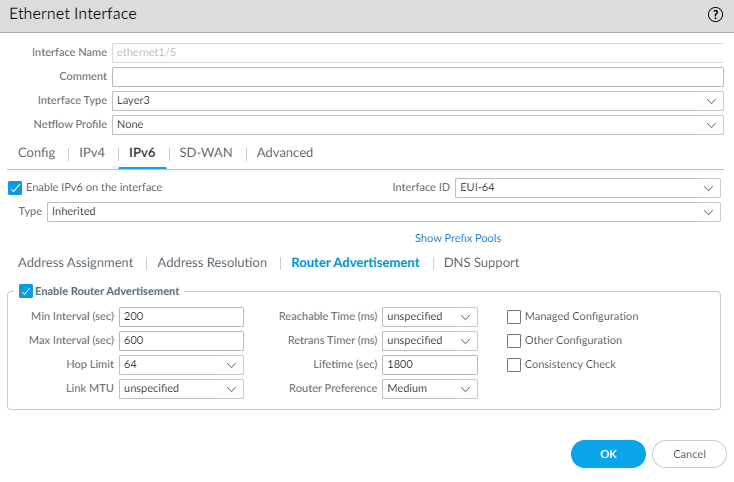Click into the Comment text field
The height and width of the screenshot is (482, 734).
click(417, 77)
